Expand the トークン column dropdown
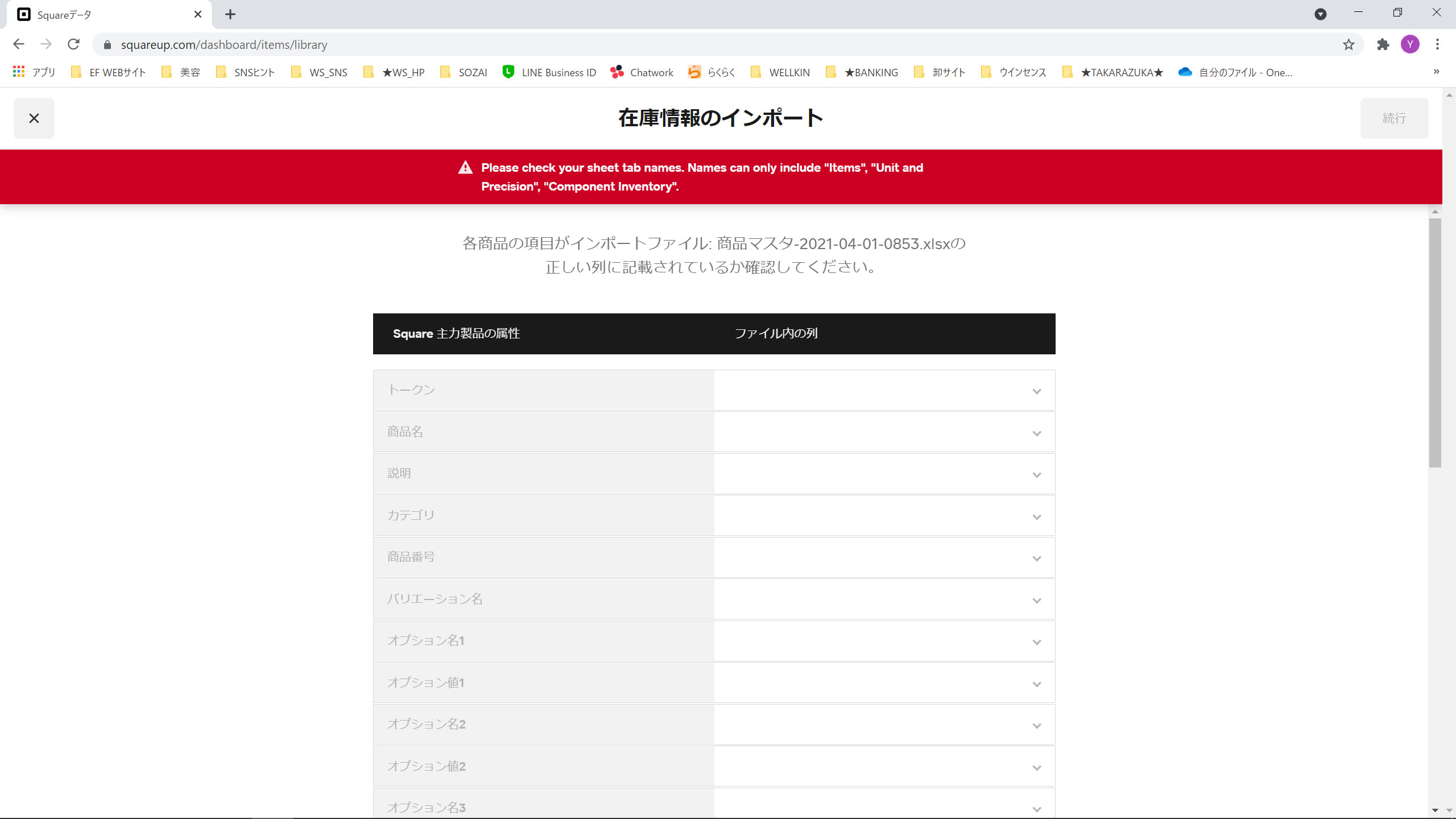1456x819 pixels. tap(884, 391)
